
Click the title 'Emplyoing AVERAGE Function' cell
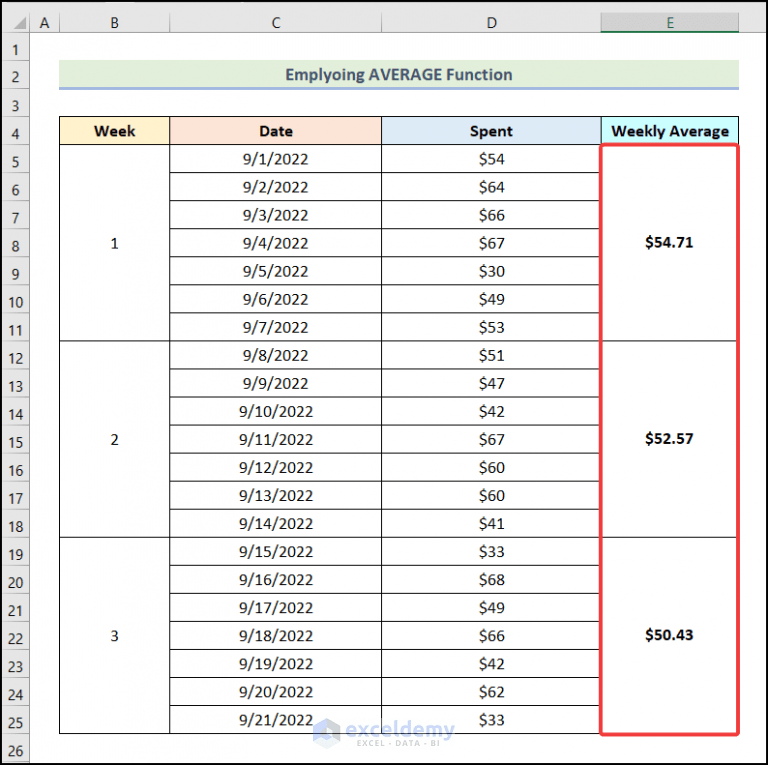[399, 74]
